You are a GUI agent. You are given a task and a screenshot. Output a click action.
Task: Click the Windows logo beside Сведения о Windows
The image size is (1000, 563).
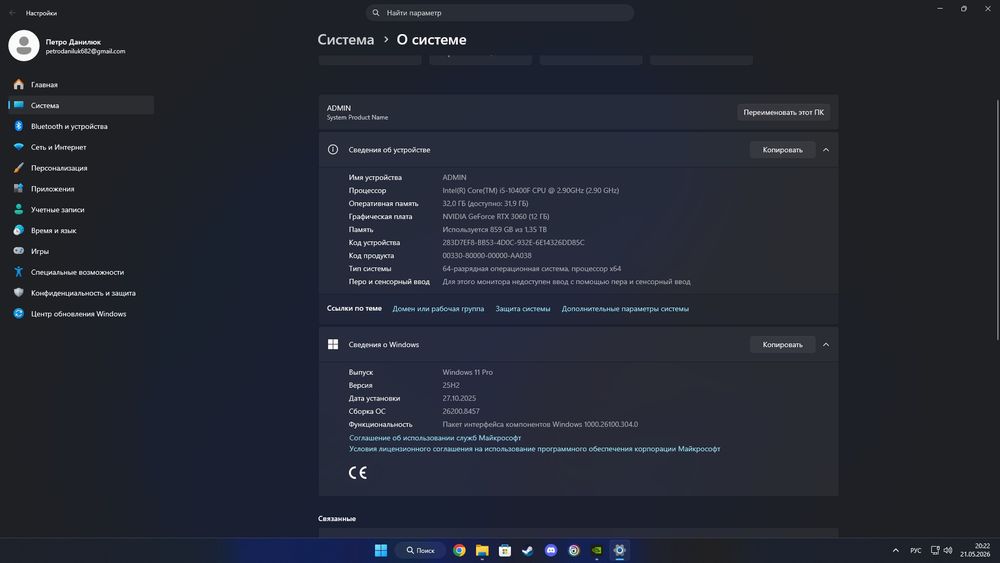click(x=333, y=344)
